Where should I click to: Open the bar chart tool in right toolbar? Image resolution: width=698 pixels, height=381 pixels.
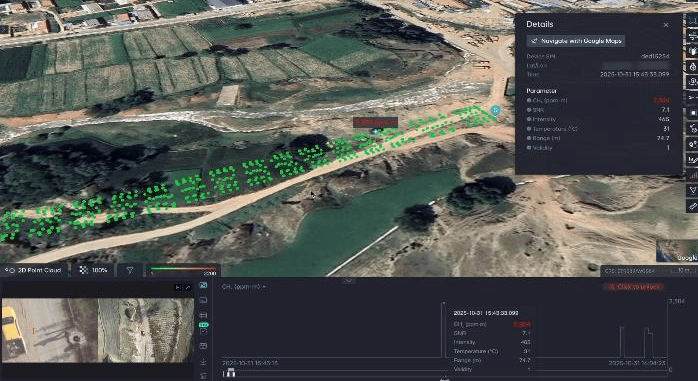point(693,175)
